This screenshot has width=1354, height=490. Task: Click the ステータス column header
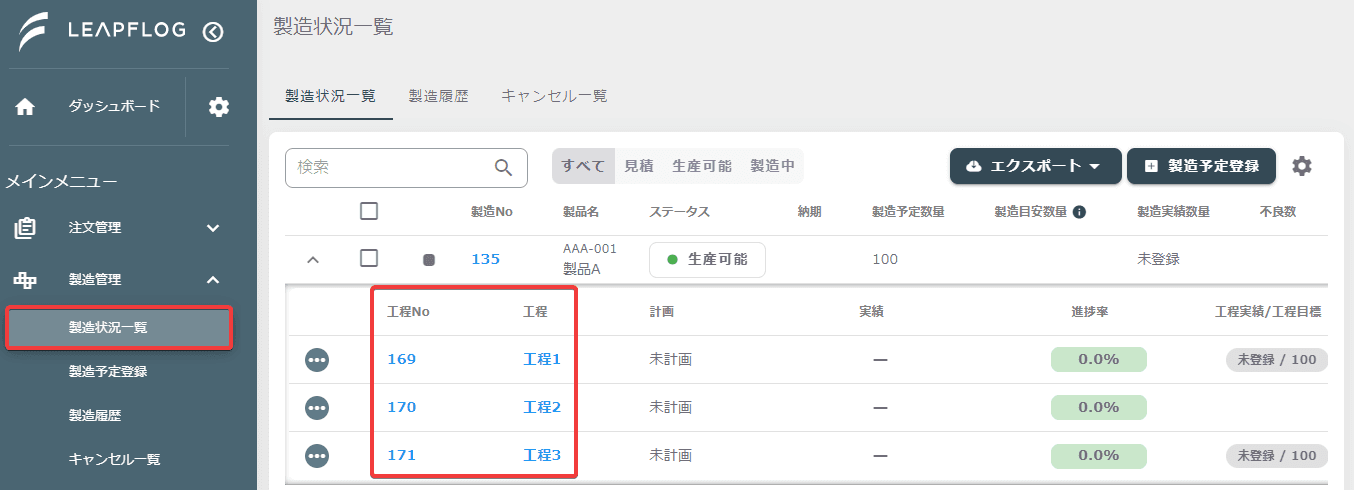tap(679, 212)
